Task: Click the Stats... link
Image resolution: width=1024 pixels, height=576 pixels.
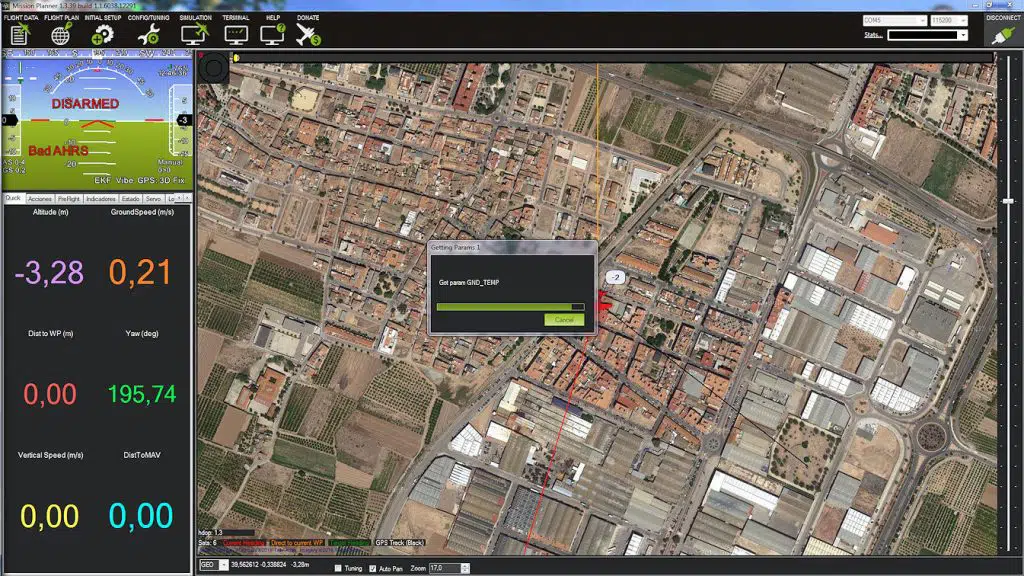Action: 873,35
